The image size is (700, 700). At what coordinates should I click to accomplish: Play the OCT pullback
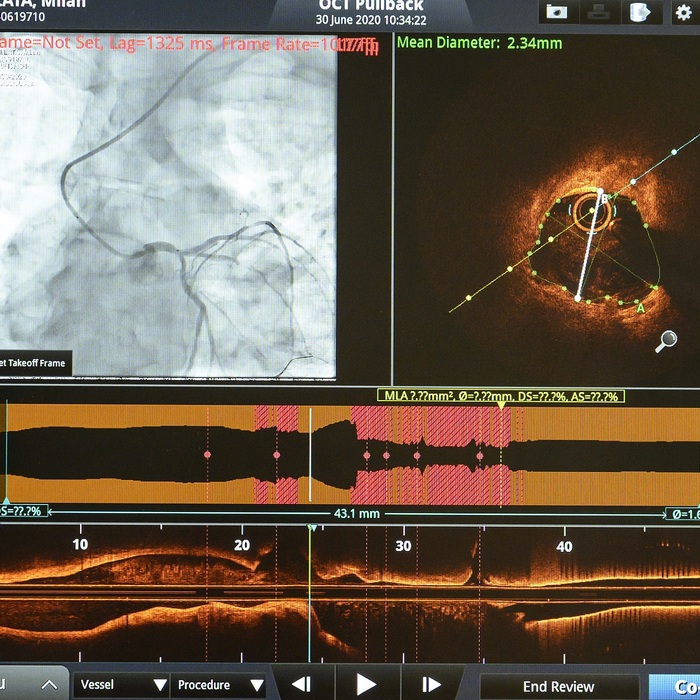[x=366, y=685]
